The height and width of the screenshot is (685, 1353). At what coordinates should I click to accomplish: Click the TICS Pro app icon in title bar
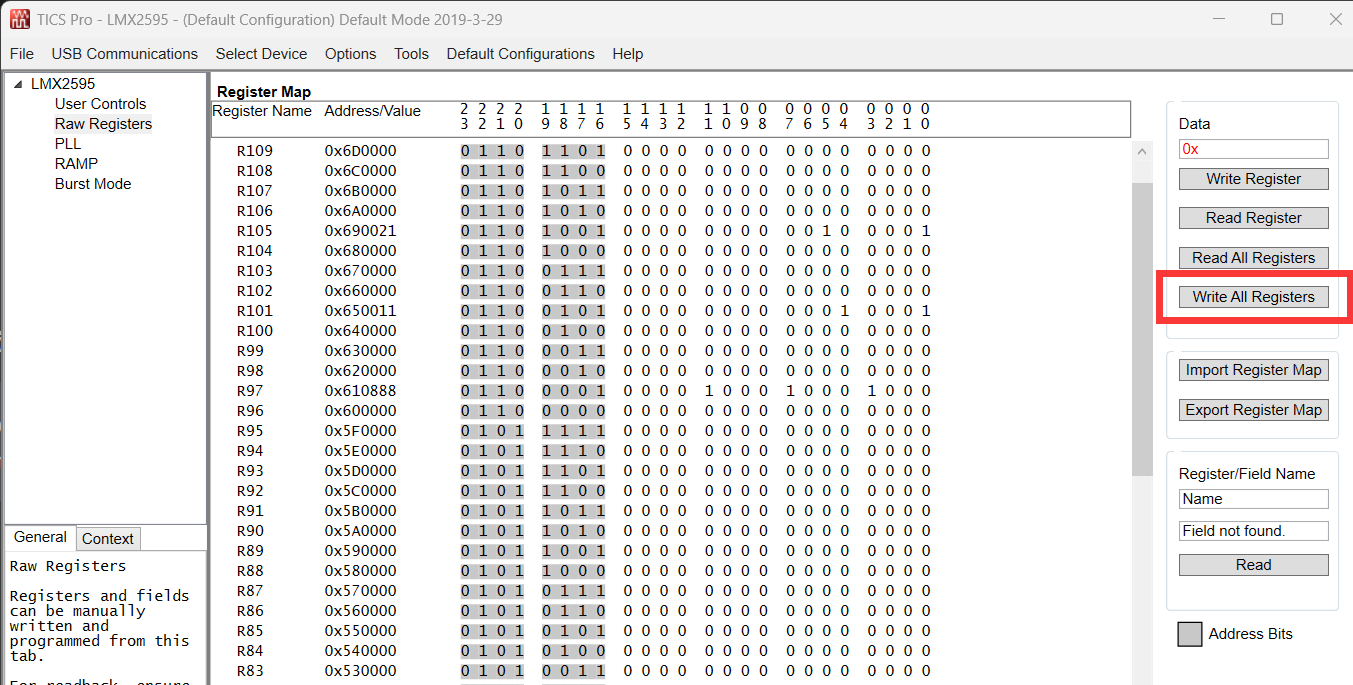[20, 19]
